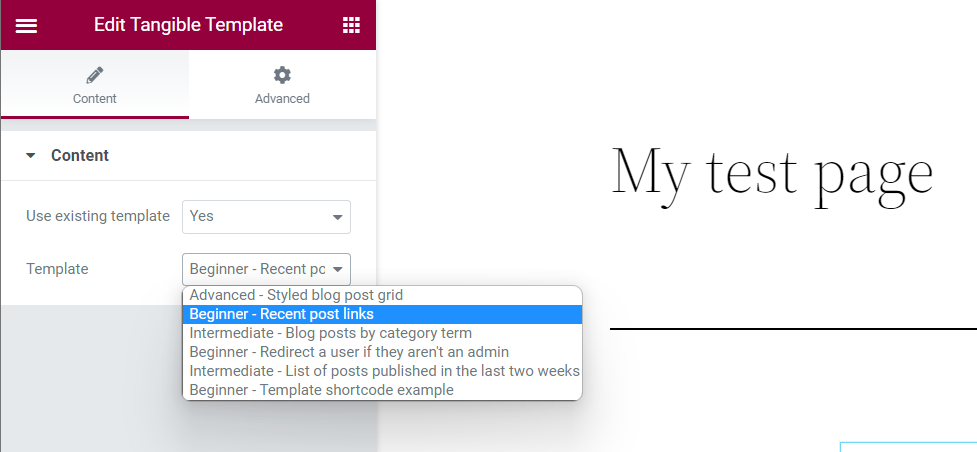
Task: Switch to the Content tab label
Action: click(x=94, y=99)
